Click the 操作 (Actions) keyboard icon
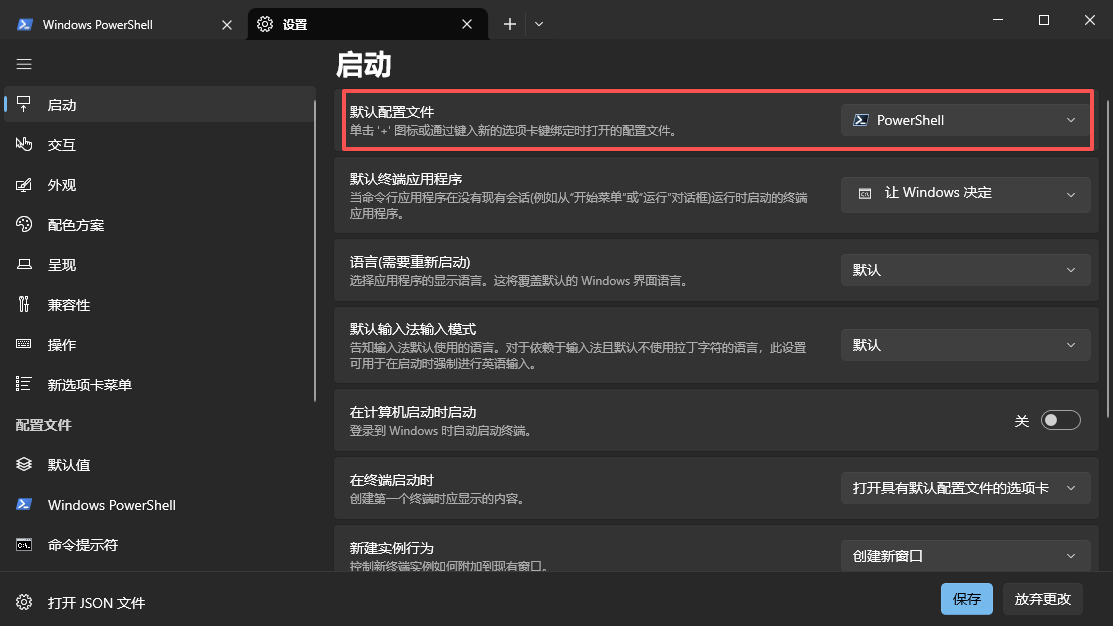This screenshot has width=1113, height=626. coord(24,345)
